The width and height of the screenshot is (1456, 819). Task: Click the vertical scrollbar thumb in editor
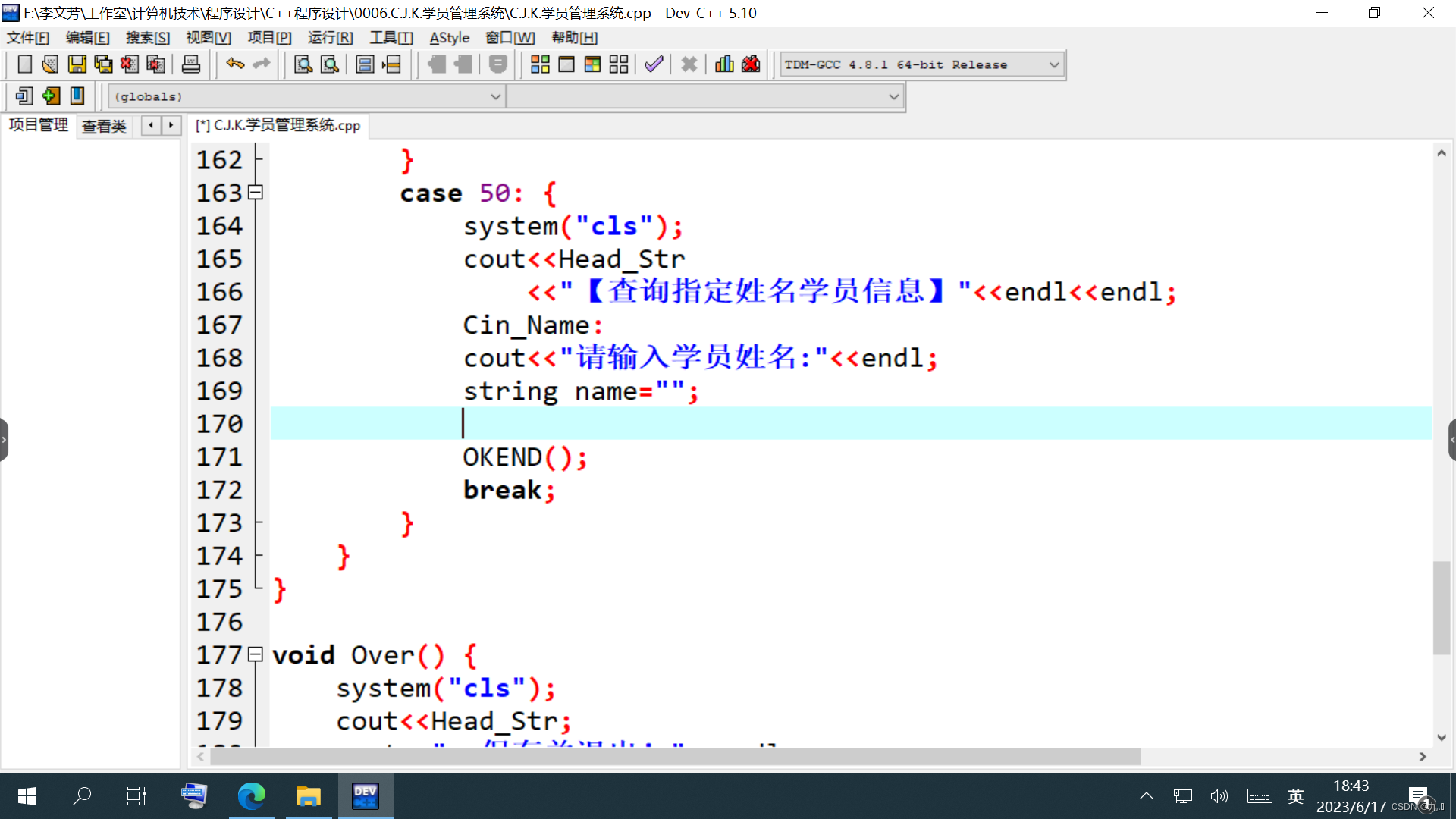1441,607
